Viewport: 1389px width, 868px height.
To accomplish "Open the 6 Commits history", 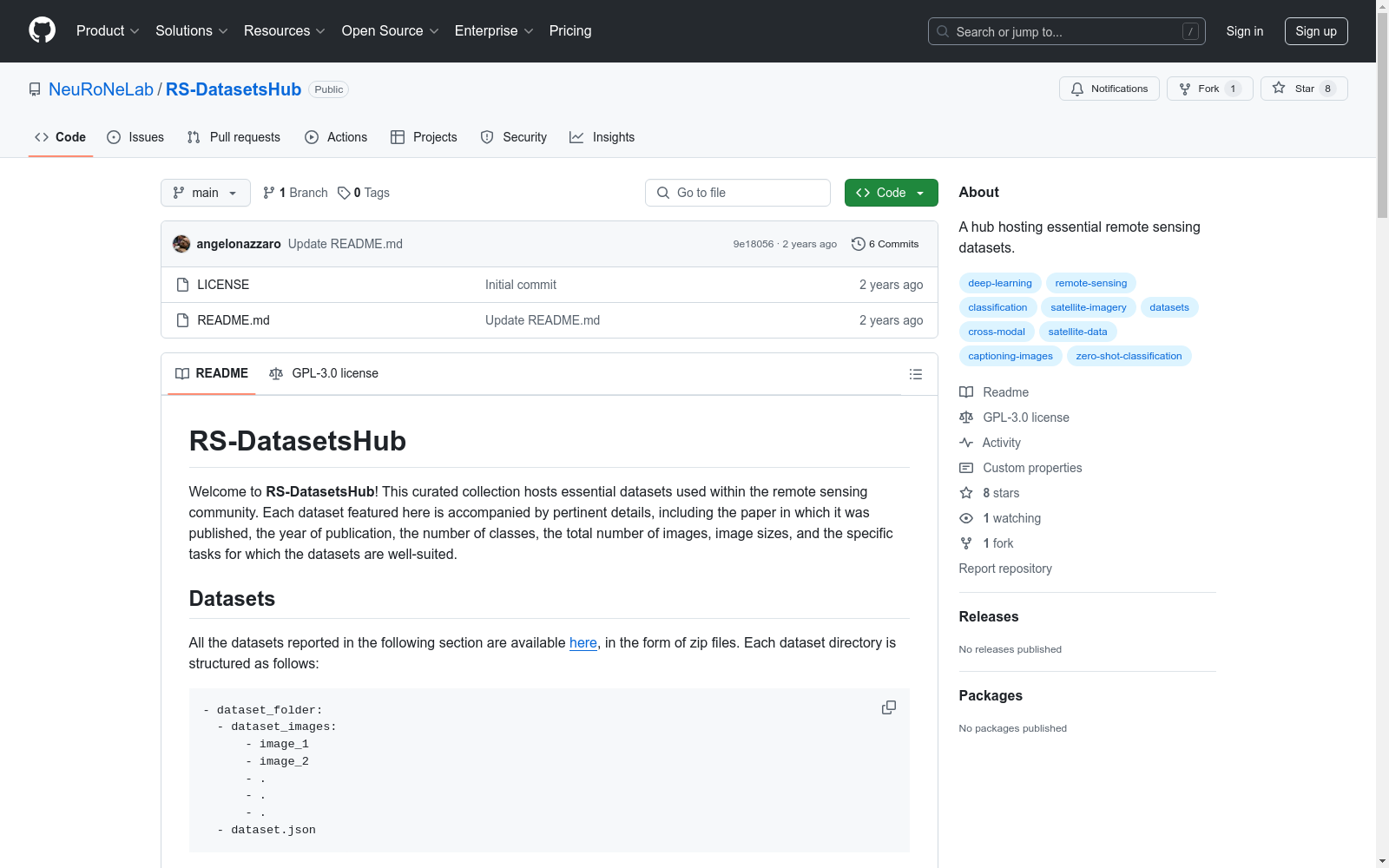I will (885, 244).
